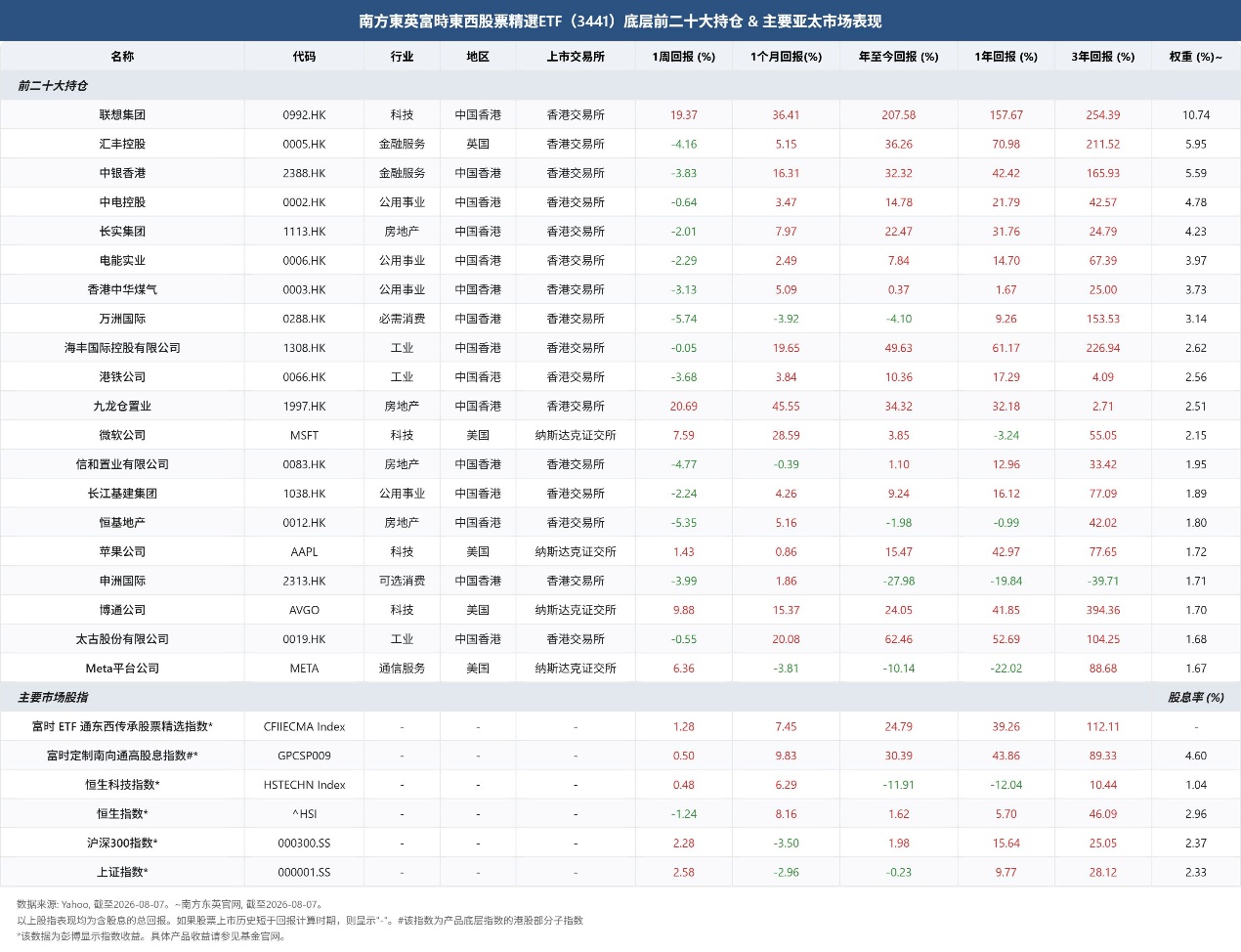Viewport: 1241px width, 952px height.
Task: Click the 股息率 (%) header label
Action: coord(1196,698)
